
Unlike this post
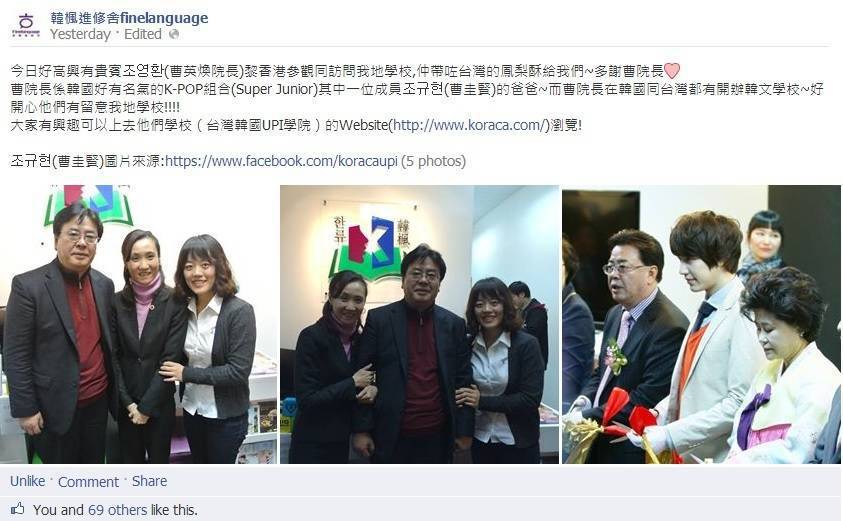tap(27, 481)
